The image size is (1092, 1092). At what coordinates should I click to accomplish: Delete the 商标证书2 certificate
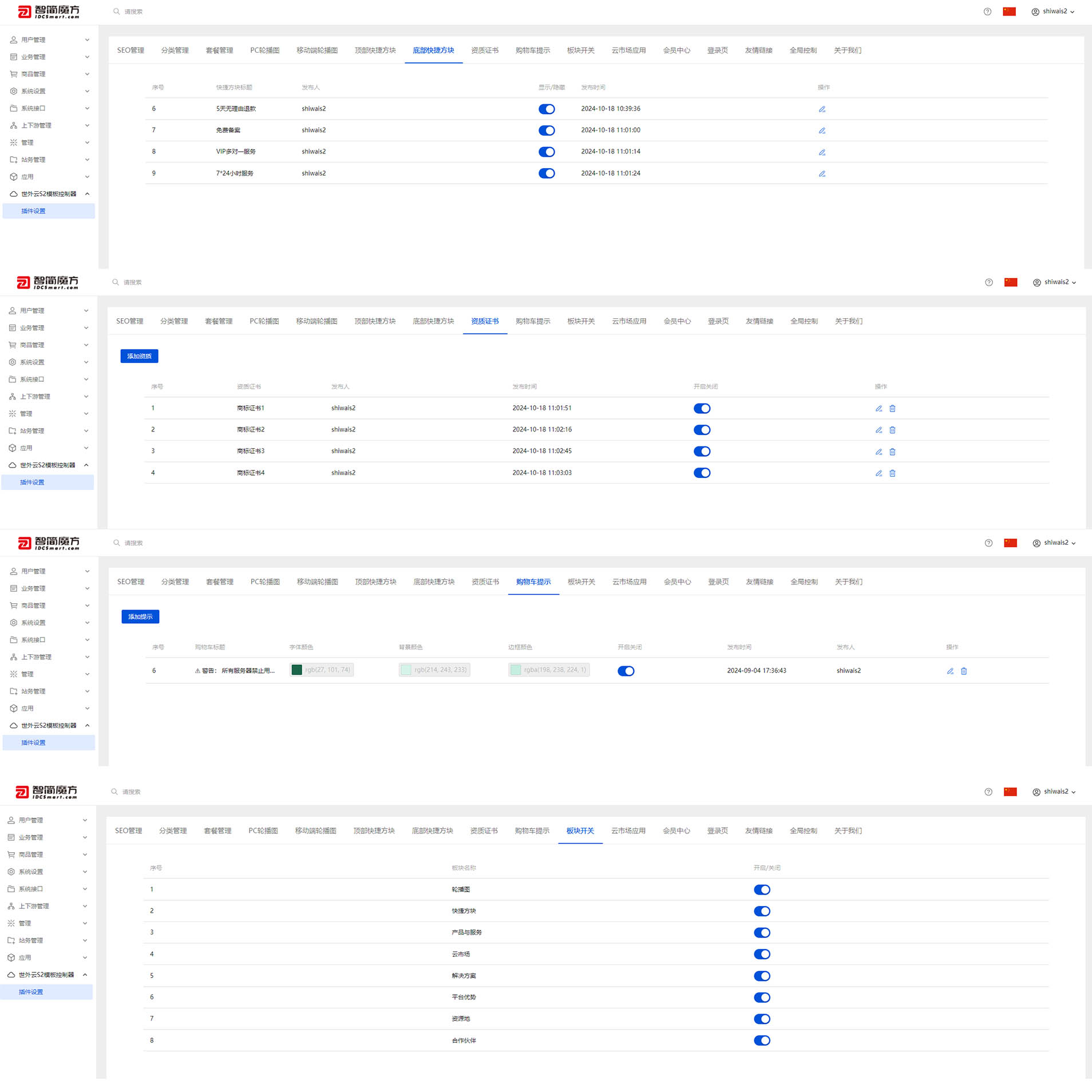tap(892, 430)
